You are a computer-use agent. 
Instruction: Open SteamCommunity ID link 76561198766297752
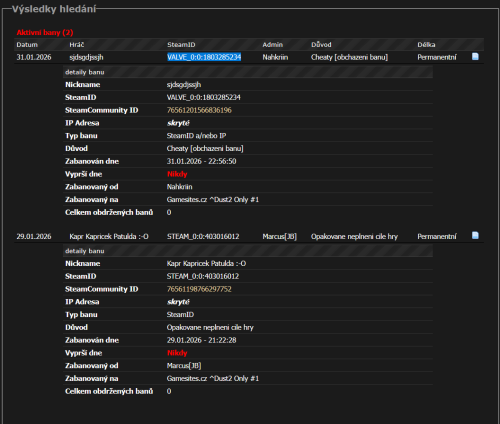point(199,289)
